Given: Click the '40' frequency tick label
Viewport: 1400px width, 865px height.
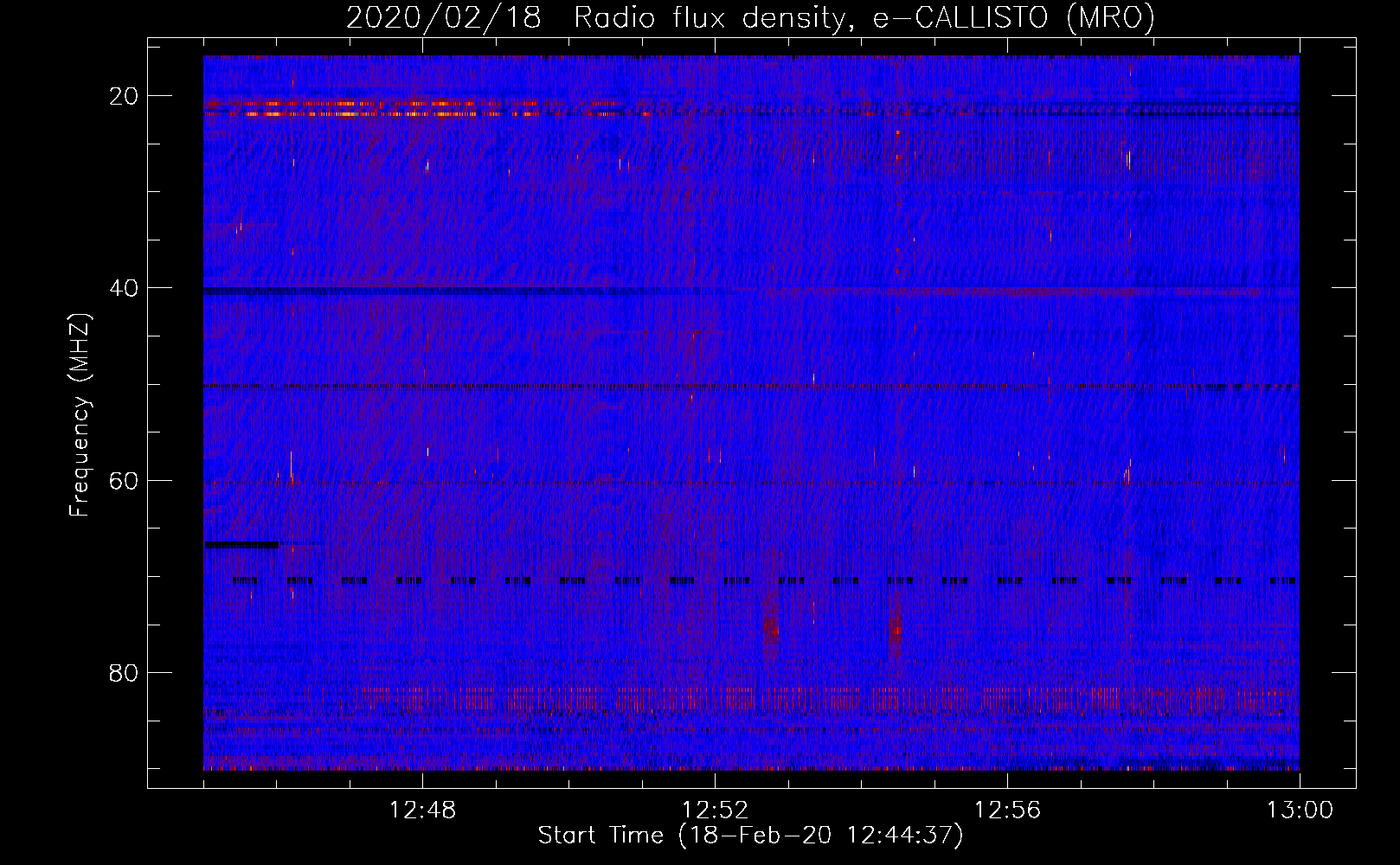Looking at the screenshot, I should pos(125,288).
